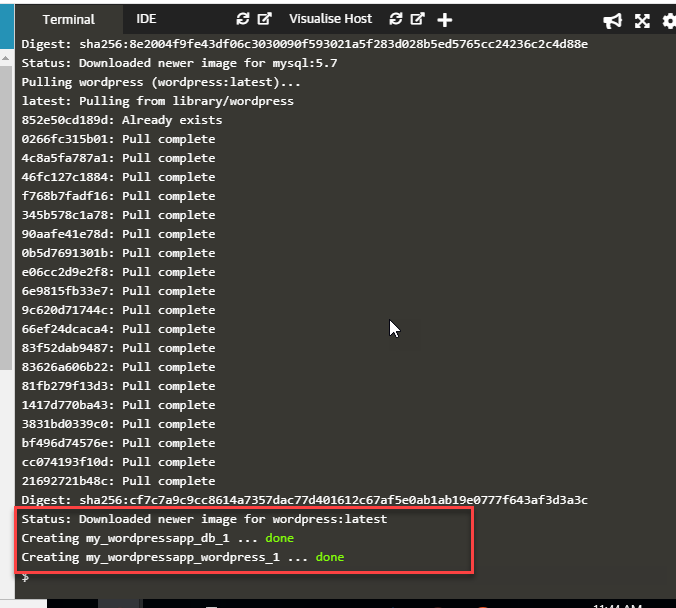The height and width of the screenshot is (608, 676).
Task: Click '66ef24dcaca4: Pull complete' line
Action: click(x=118, y=329)
